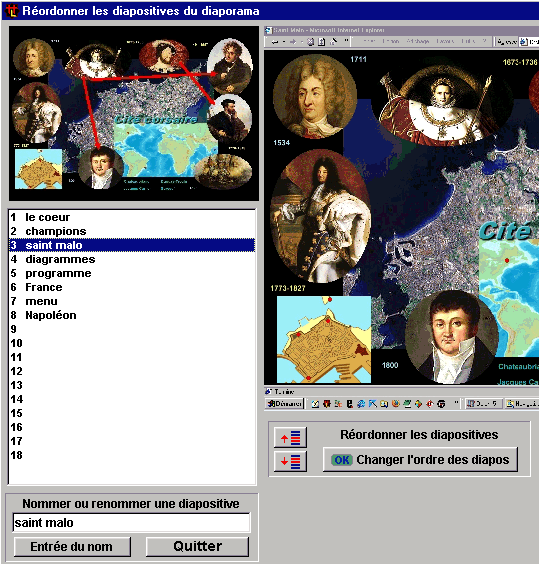The image size is (539, 564).
Task: Select slide 8 Napoléon in list
Action: tap(132, 315)
